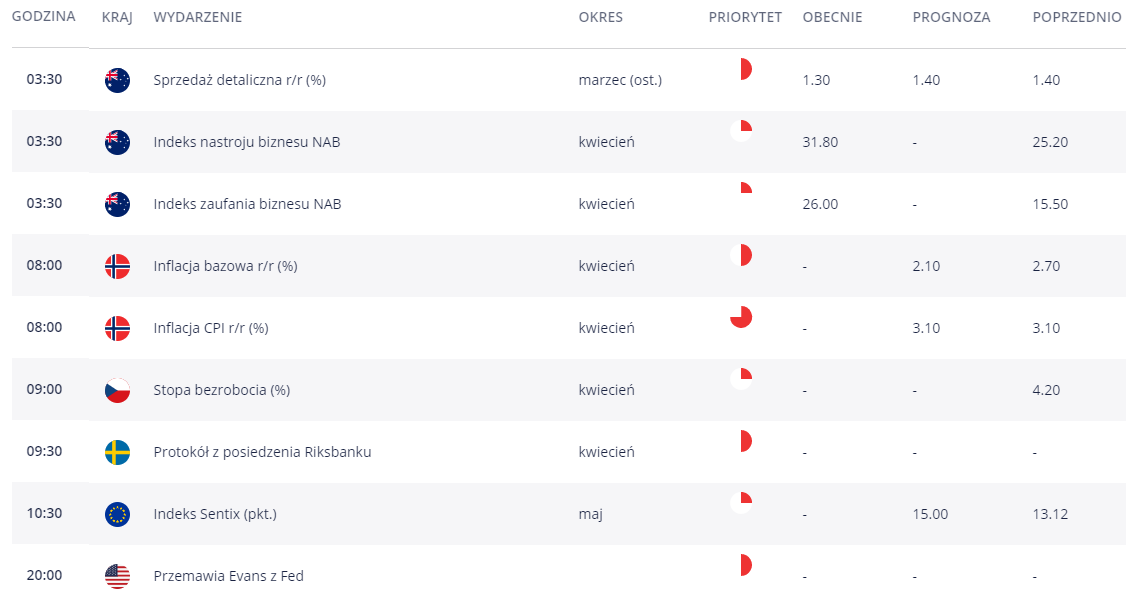
Task: Click previous value 4.20 for Stopa bezrobocia
Action: 1046,390
